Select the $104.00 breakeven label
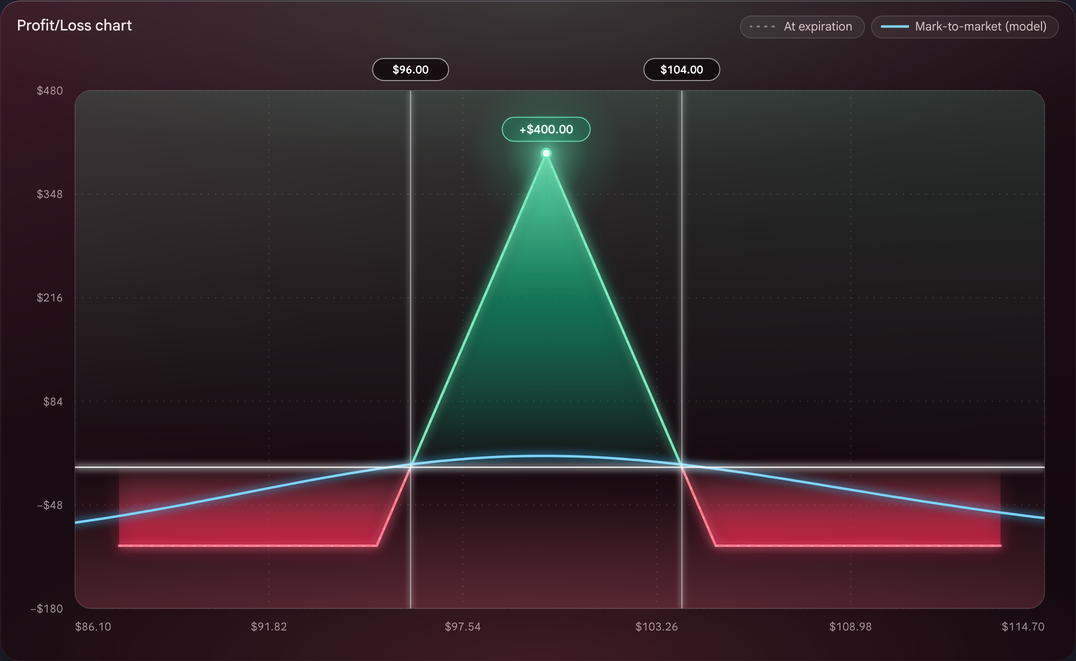1076x661 pixels. click(x=681, y=69)
